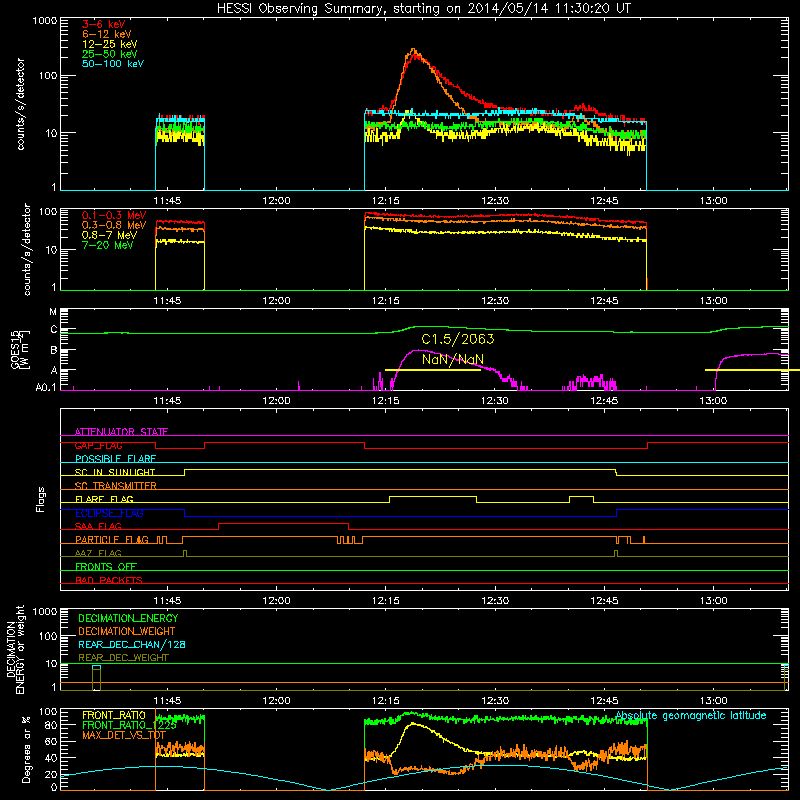Click the C1.5/2063 flare annotation

click(x=458, y=339)
